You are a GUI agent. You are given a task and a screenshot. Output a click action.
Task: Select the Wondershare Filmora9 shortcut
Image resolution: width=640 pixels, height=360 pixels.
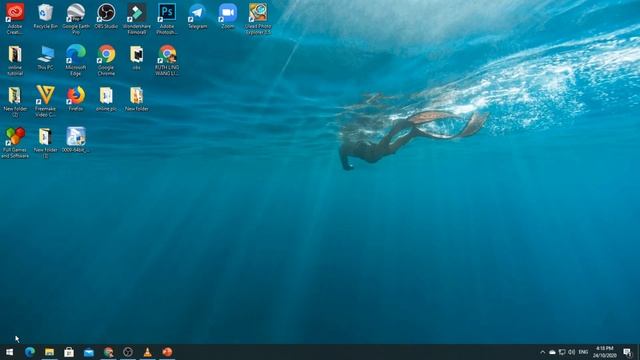tap(137, 18)
